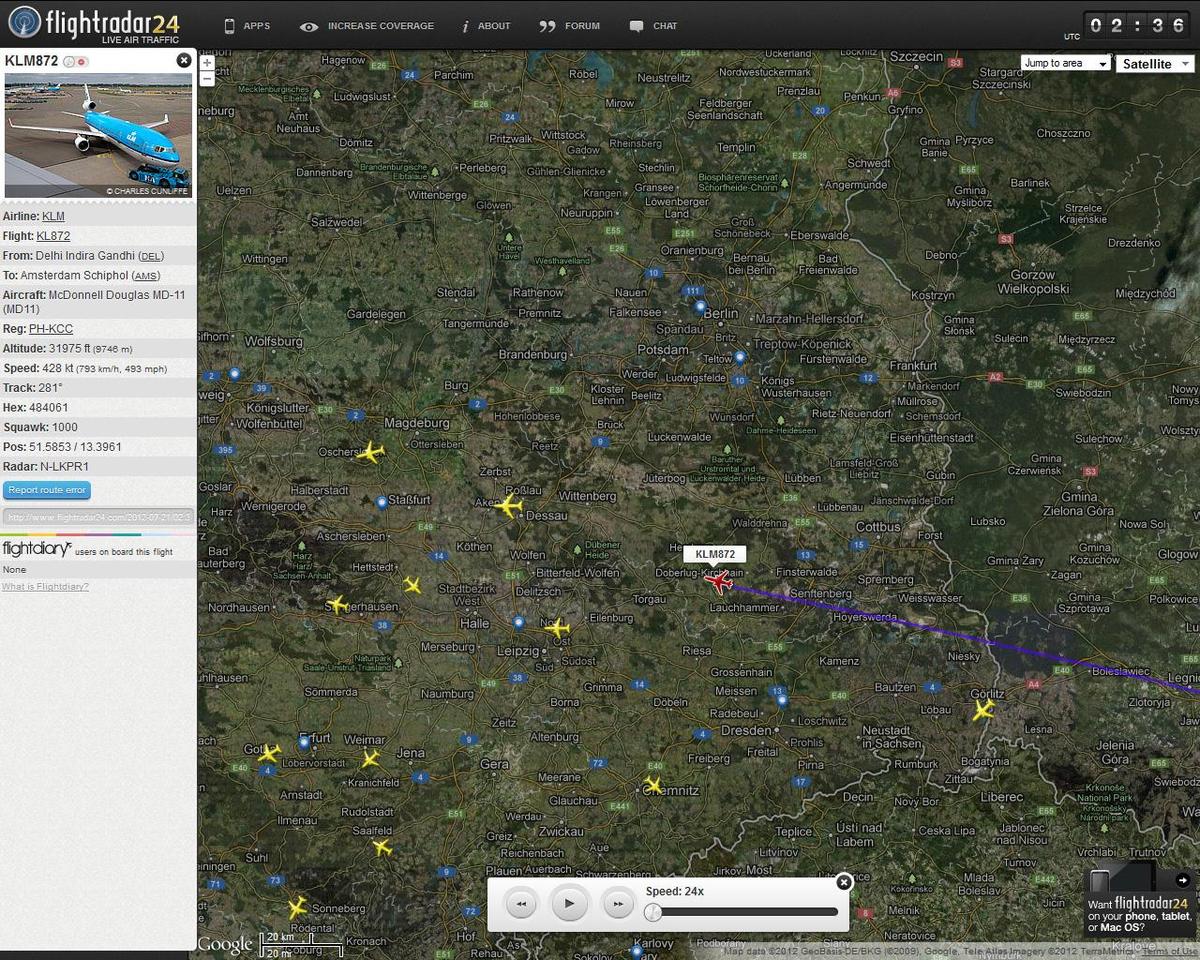The height and width of the screenshot is (960, 1200).
Task: Select the yellow plane near Saalfeld
Action: [382, 848]
